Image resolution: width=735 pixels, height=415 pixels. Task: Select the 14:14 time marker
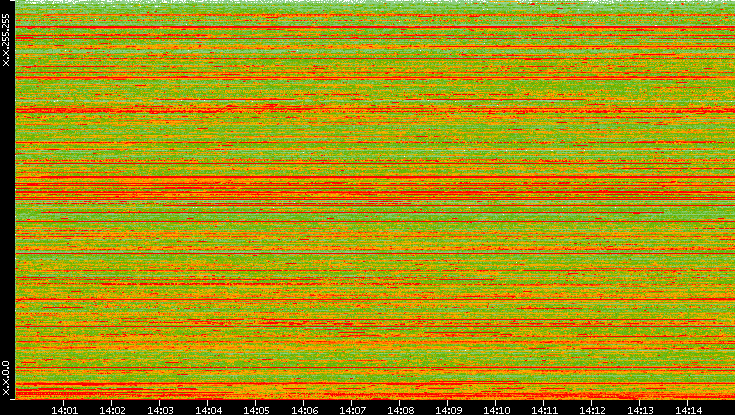688,409
